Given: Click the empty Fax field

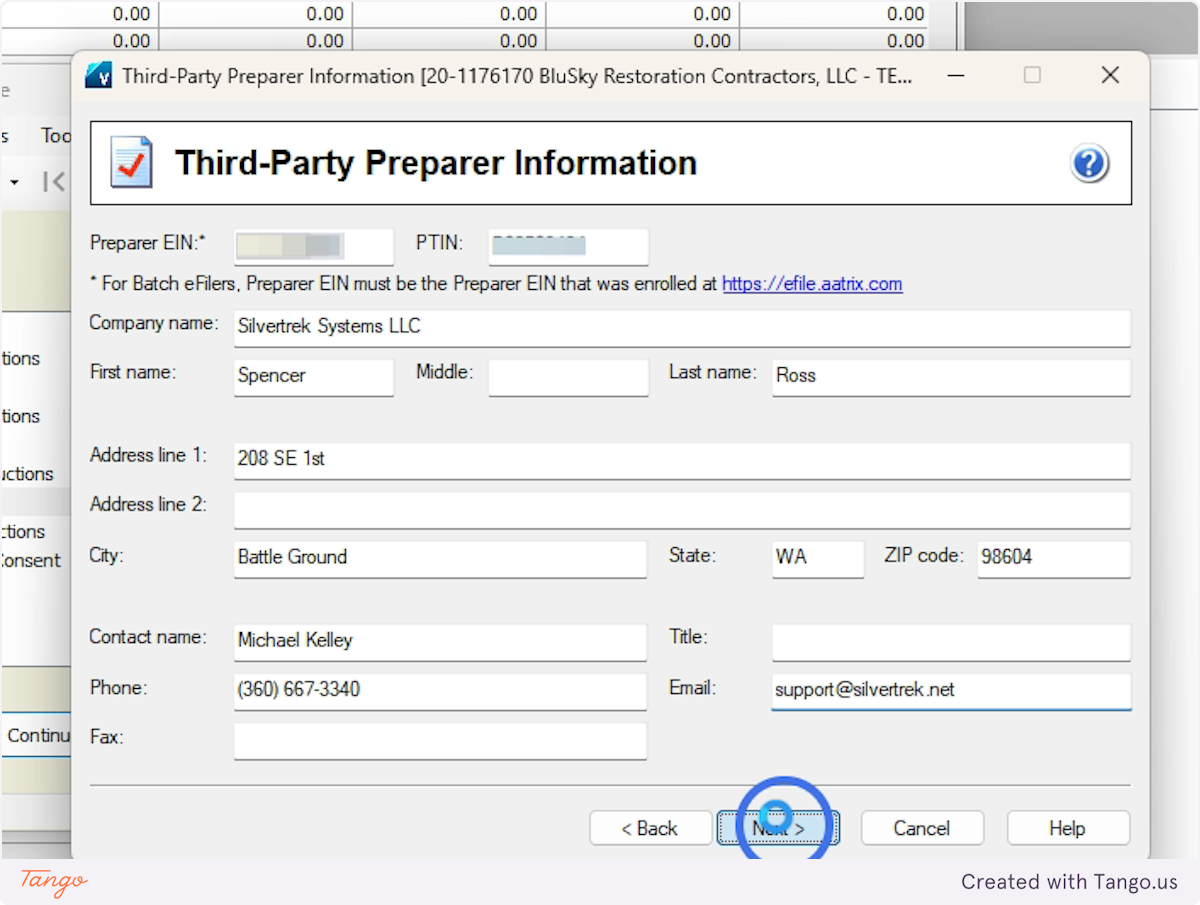Looking at the screenshot, I should 440,741.
